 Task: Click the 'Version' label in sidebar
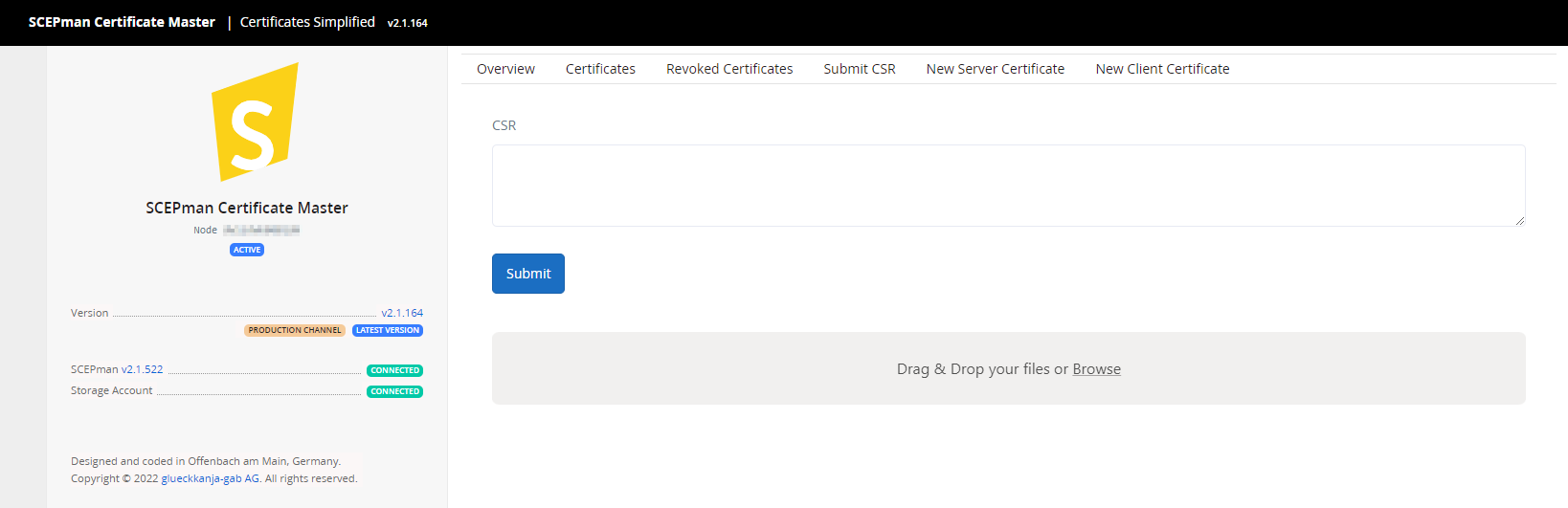coord(89,313)
